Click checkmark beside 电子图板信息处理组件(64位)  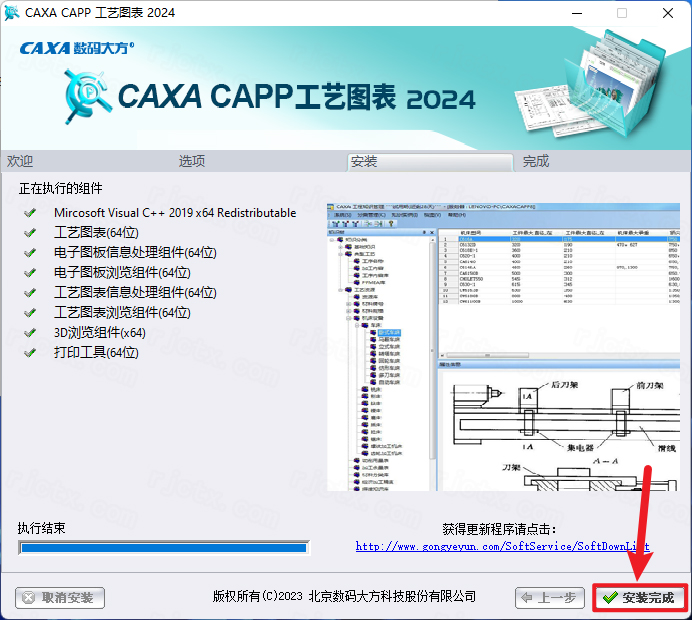30,253
